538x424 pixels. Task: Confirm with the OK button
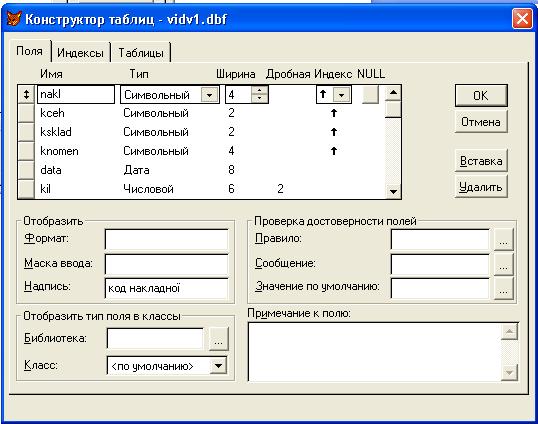click(x=481, y=95)
